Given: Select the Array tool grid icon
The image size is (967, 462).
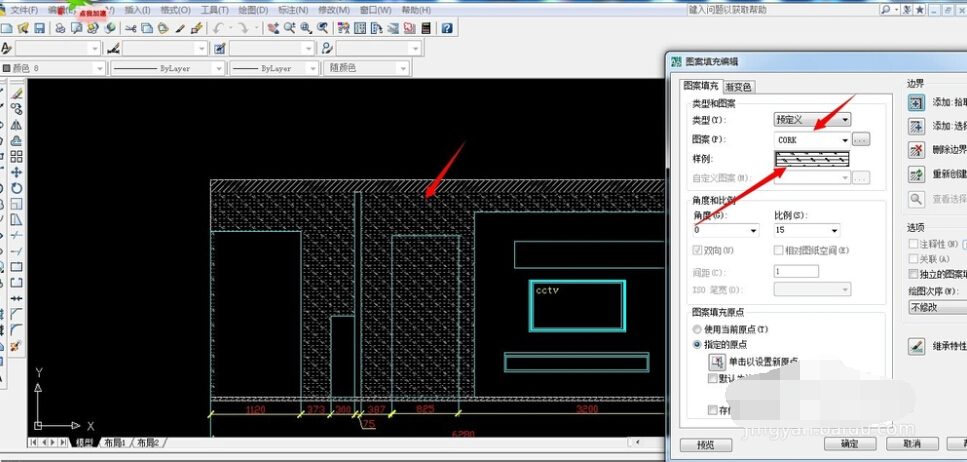Looking at the screenshot, I should pyautogui.click(x=17, y=157).
